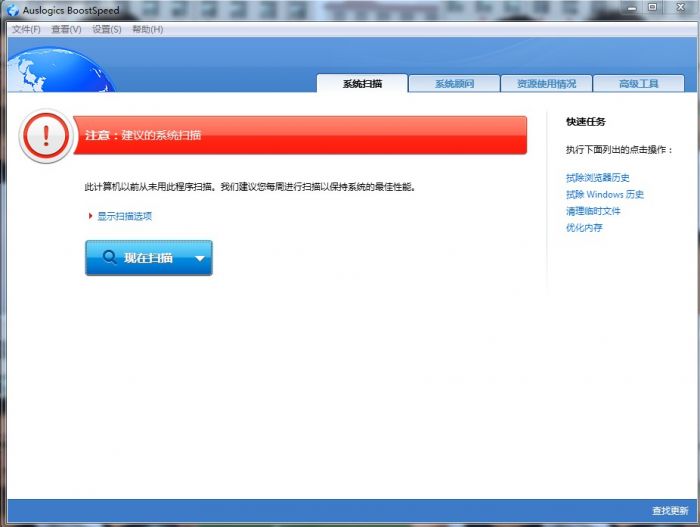
Task: Open the 设置(S) menu
Action: click(107, 29)
